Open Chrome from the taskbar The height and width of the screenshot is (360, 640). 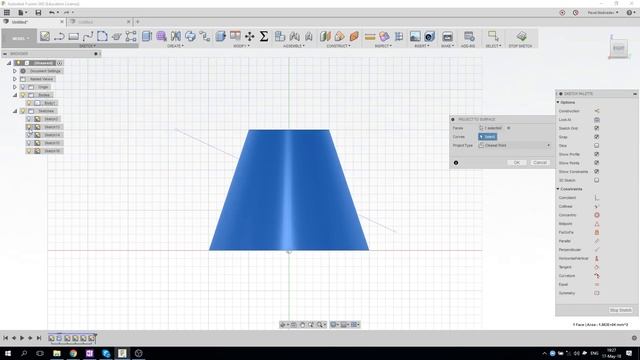coord(73,353)
